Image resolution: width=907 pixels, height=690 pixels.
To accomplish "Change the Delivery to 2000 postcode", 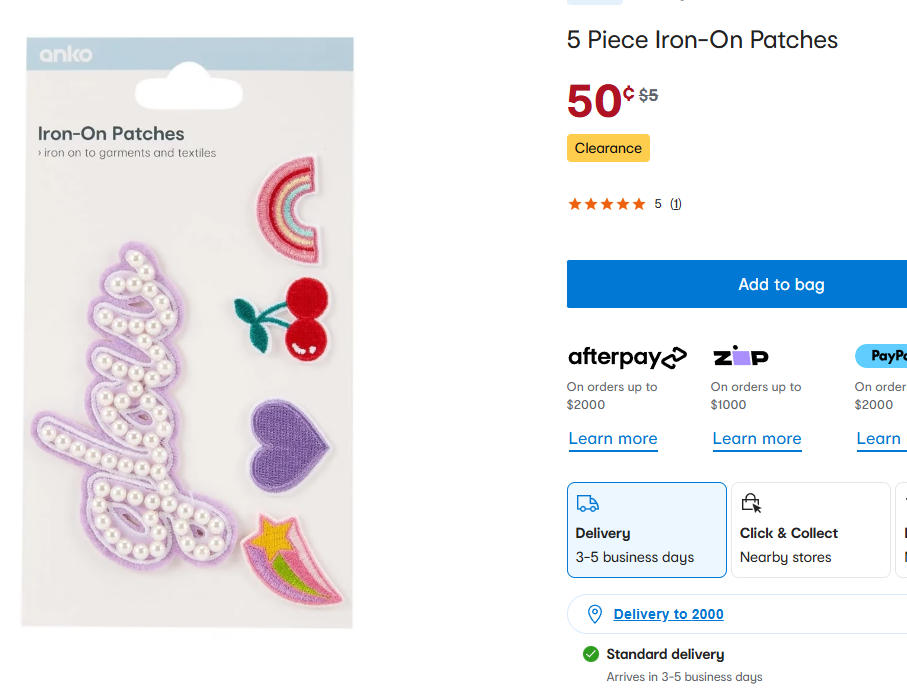I will (x=668, y=614).
